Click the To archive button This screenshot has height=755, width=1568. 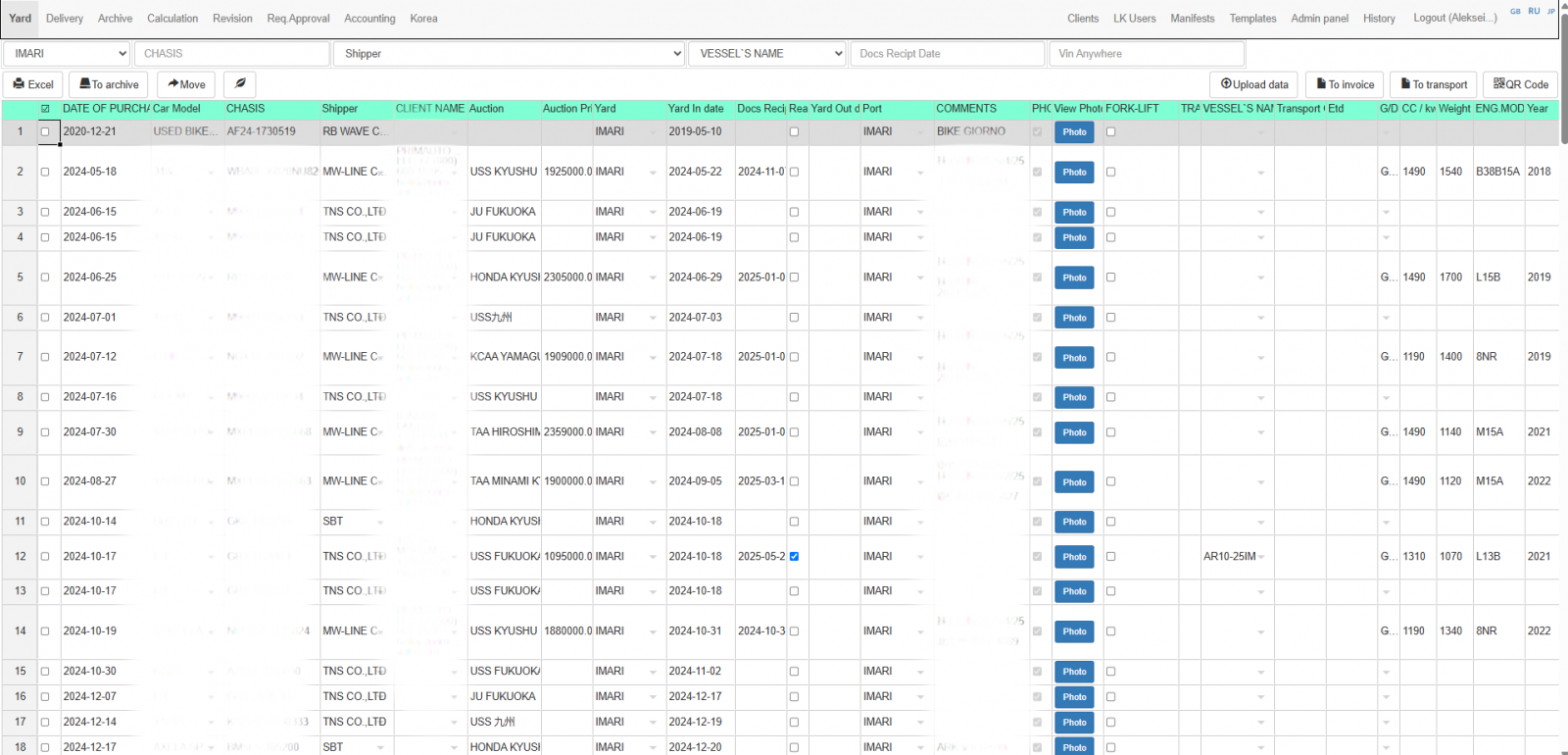click(x=109, y=84)
